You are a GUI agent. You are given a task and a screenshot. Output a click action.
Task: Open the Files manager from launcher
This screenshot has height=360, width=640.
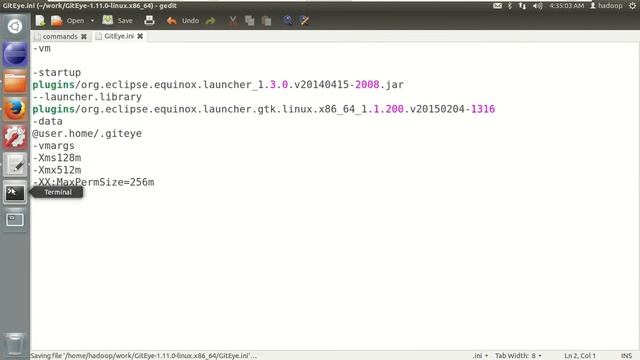coord(15,82)
